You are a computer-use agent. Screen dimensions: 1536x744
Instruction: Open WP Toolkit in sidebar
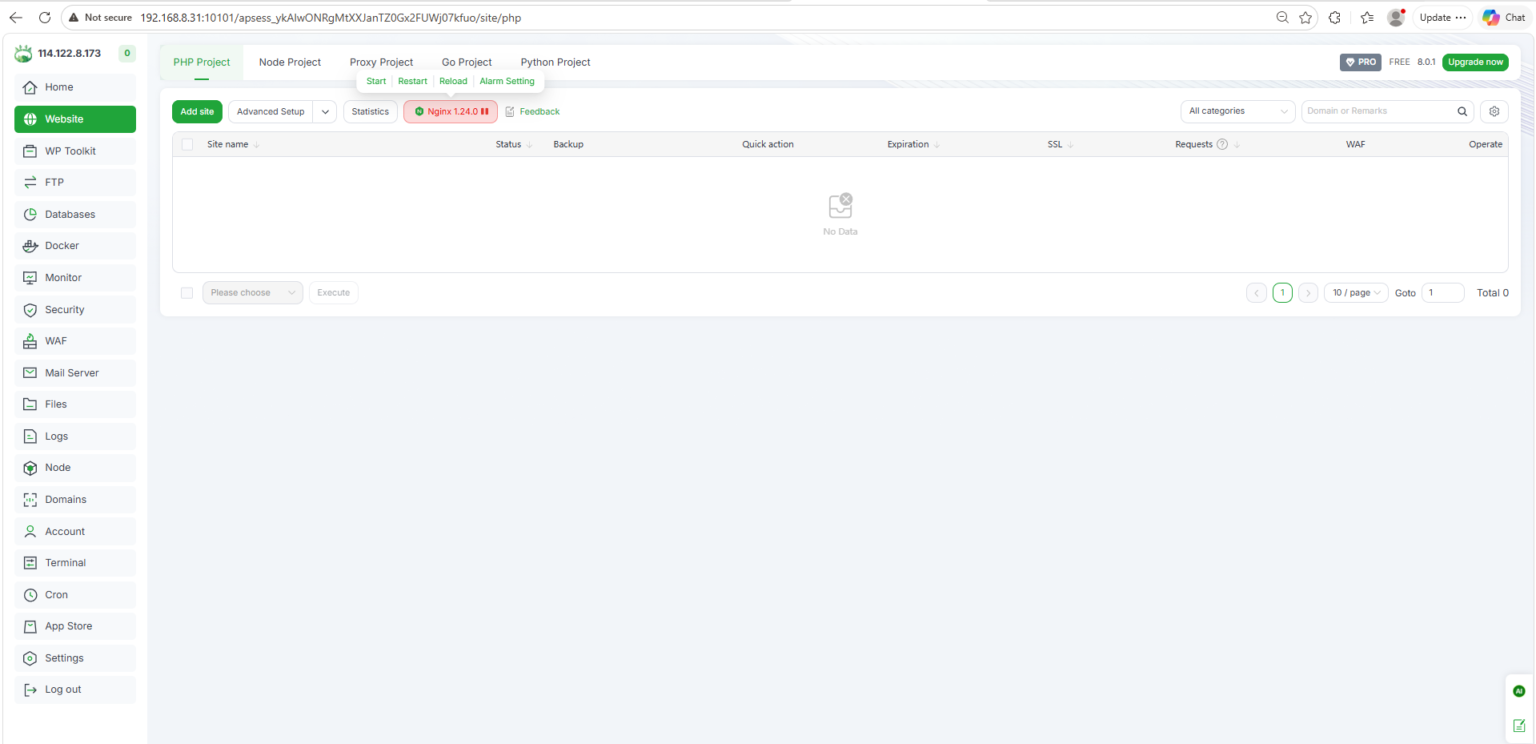point(75,151)
